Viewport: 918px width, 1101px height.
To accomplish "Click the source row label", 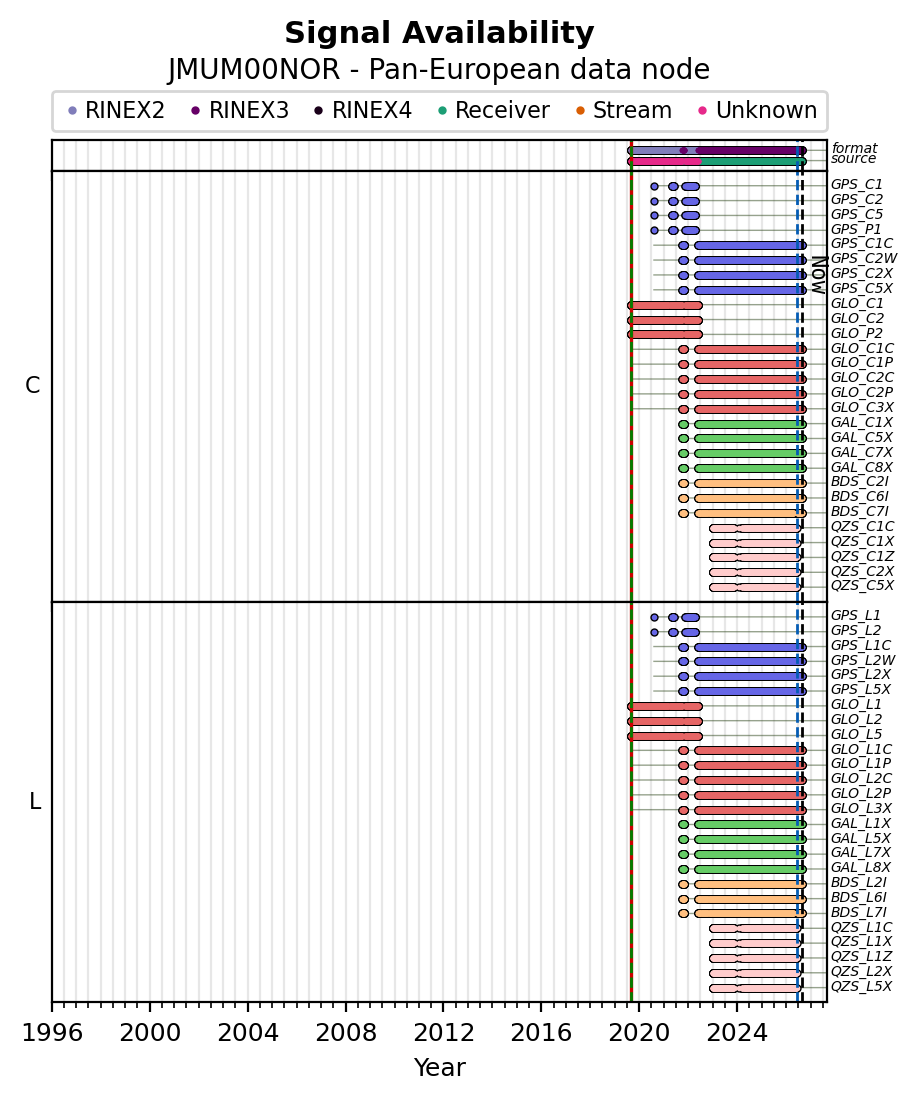I will (853, 159).
